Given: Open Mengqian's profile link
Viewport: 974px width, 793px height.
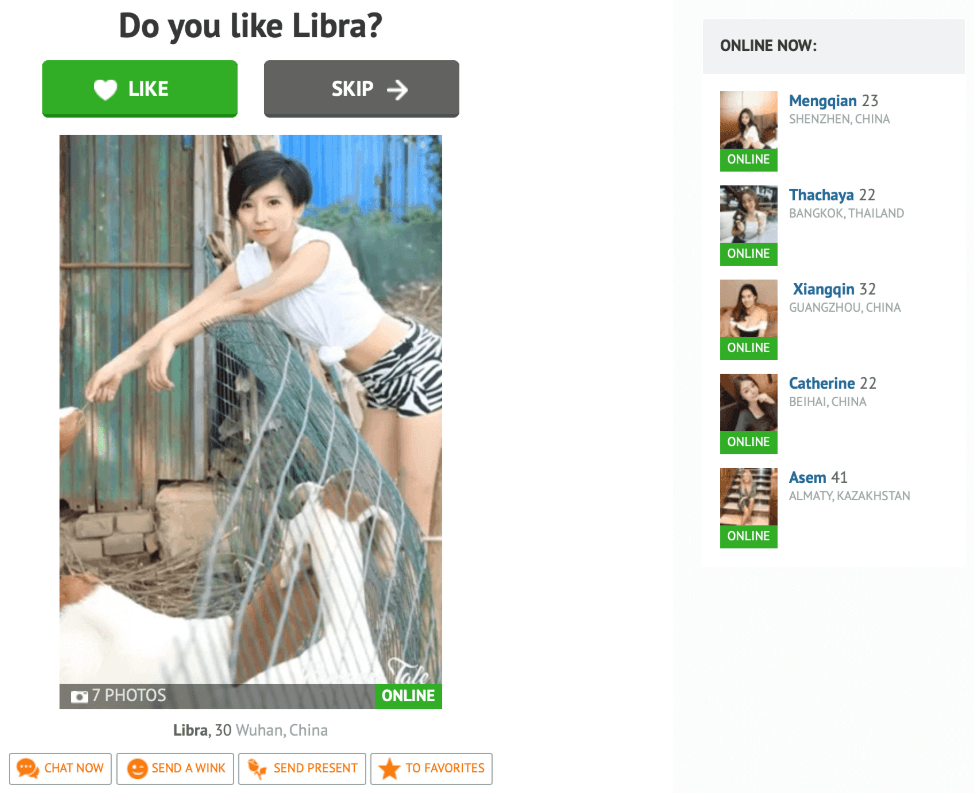Looking at the screenshot, I should pos(822,101).
